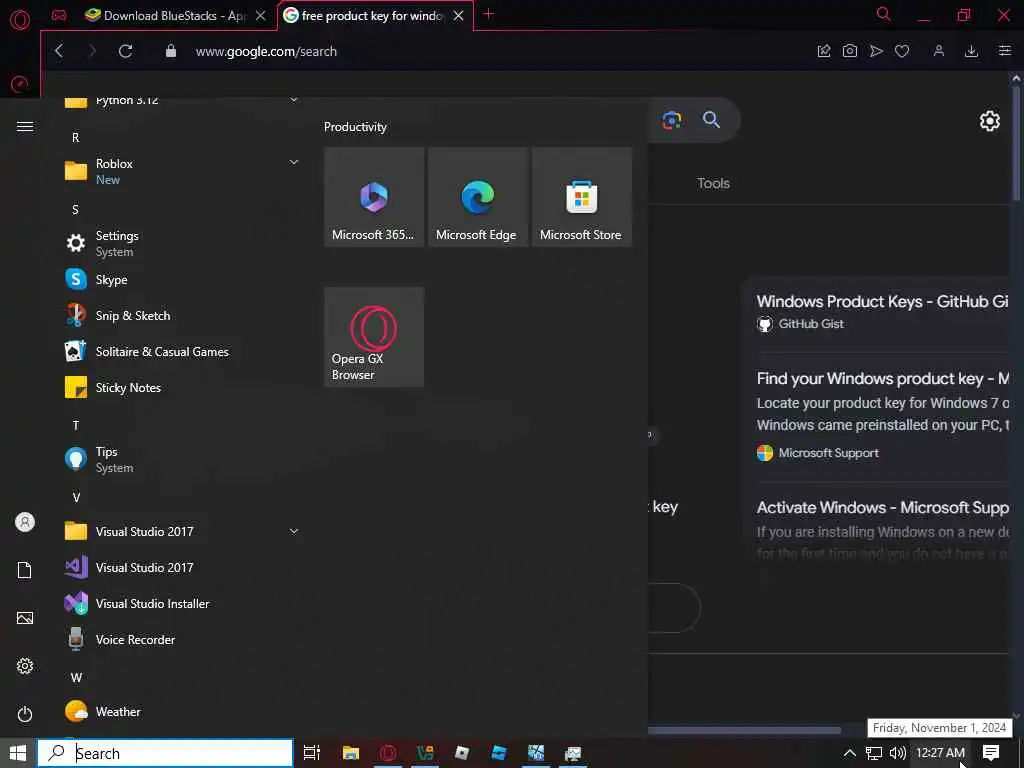Open File Explorer from the taskbar

(x=351, y=753)
